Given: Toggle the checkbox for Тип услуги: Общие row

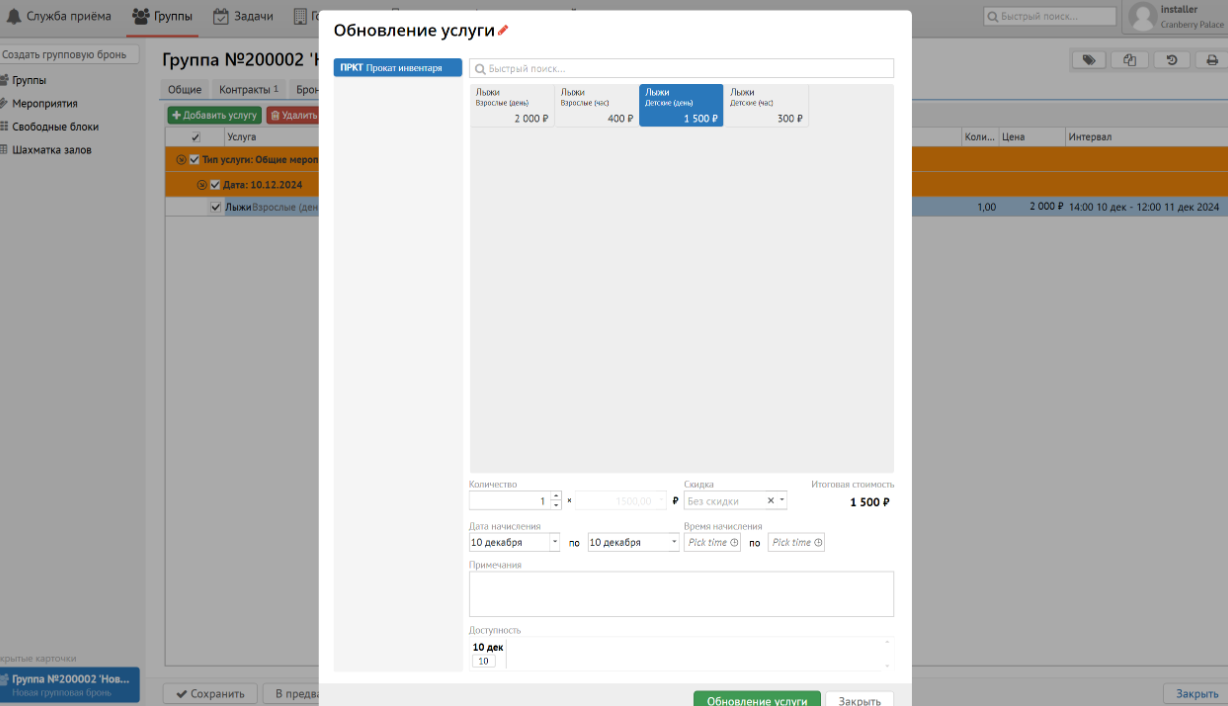Looking at the screenshot, I should [x=194, y=160].
